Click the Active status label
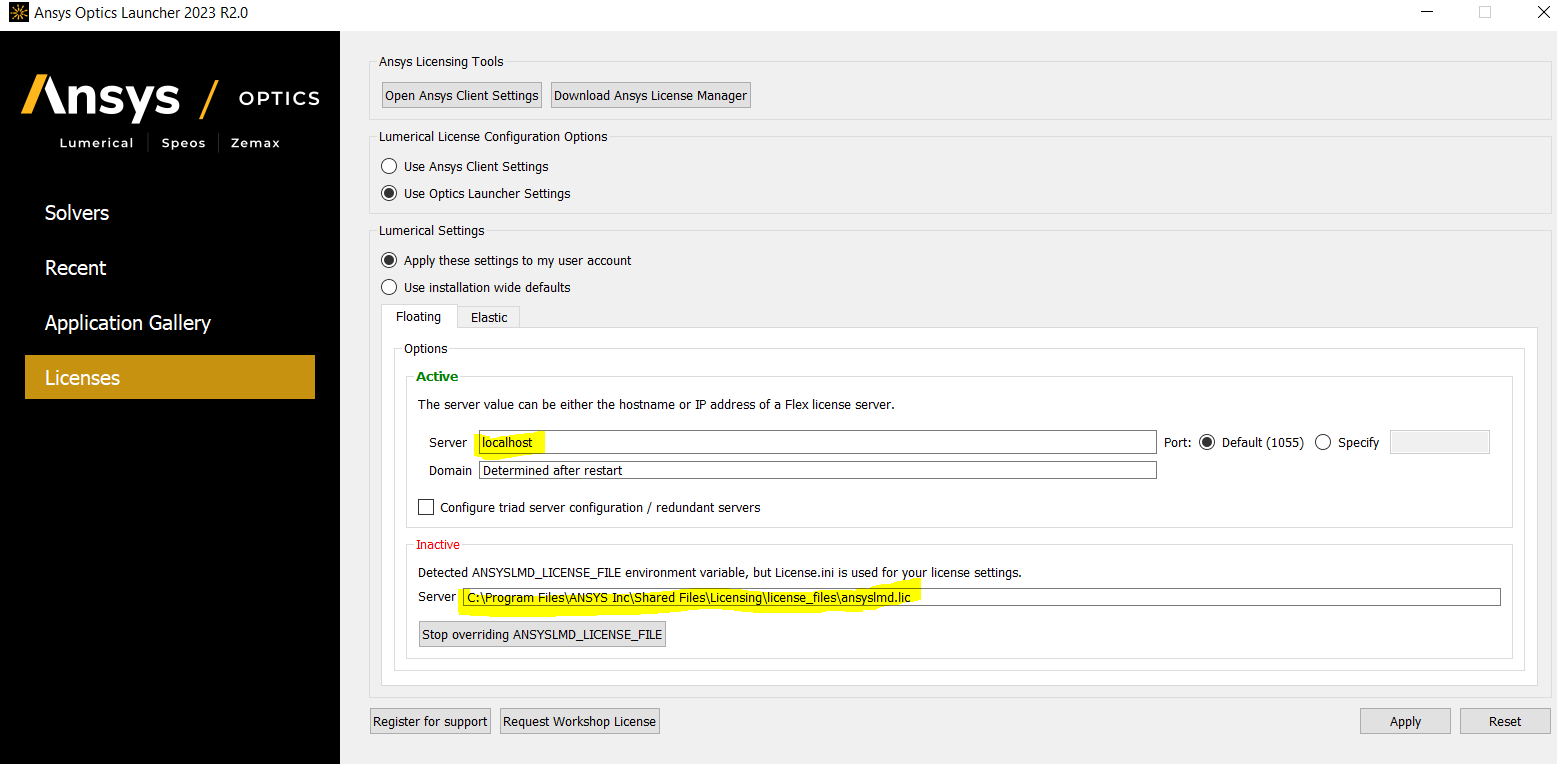Viewport: 1557px width, 764px height. click(x=437, y=377)
